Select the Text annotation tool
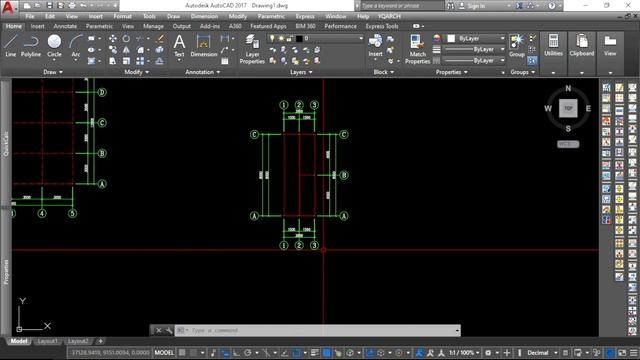This screenshot has width=640, height=360. coord(179,46)
